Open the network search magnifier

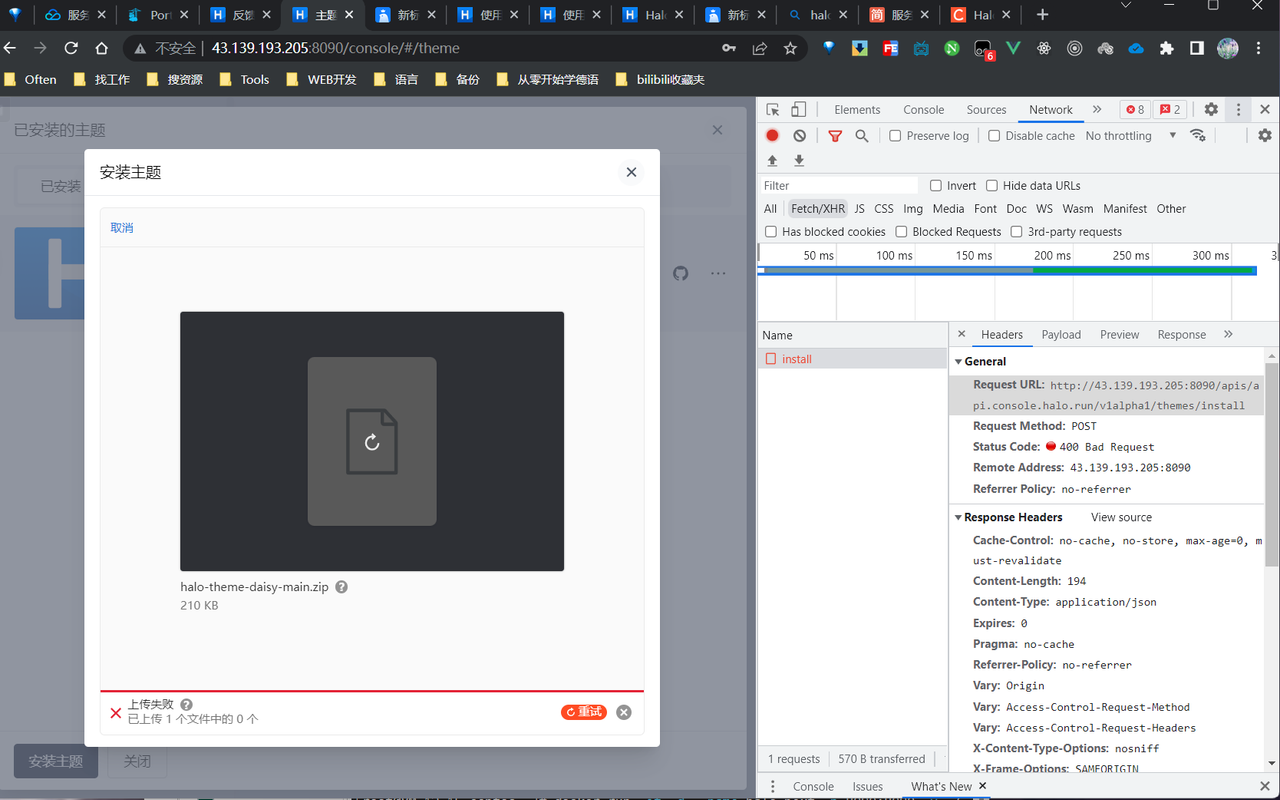point(862,136)
